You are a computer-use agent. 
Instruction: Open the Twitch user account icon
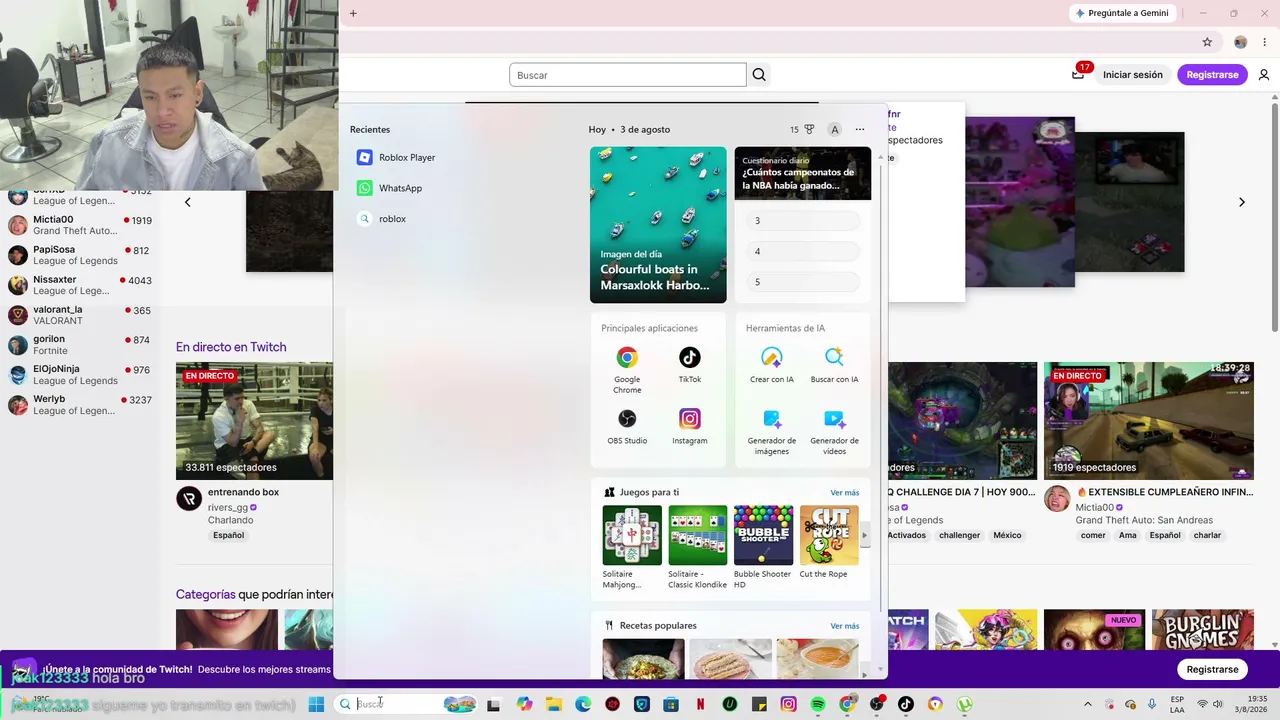pos(1264,75)
